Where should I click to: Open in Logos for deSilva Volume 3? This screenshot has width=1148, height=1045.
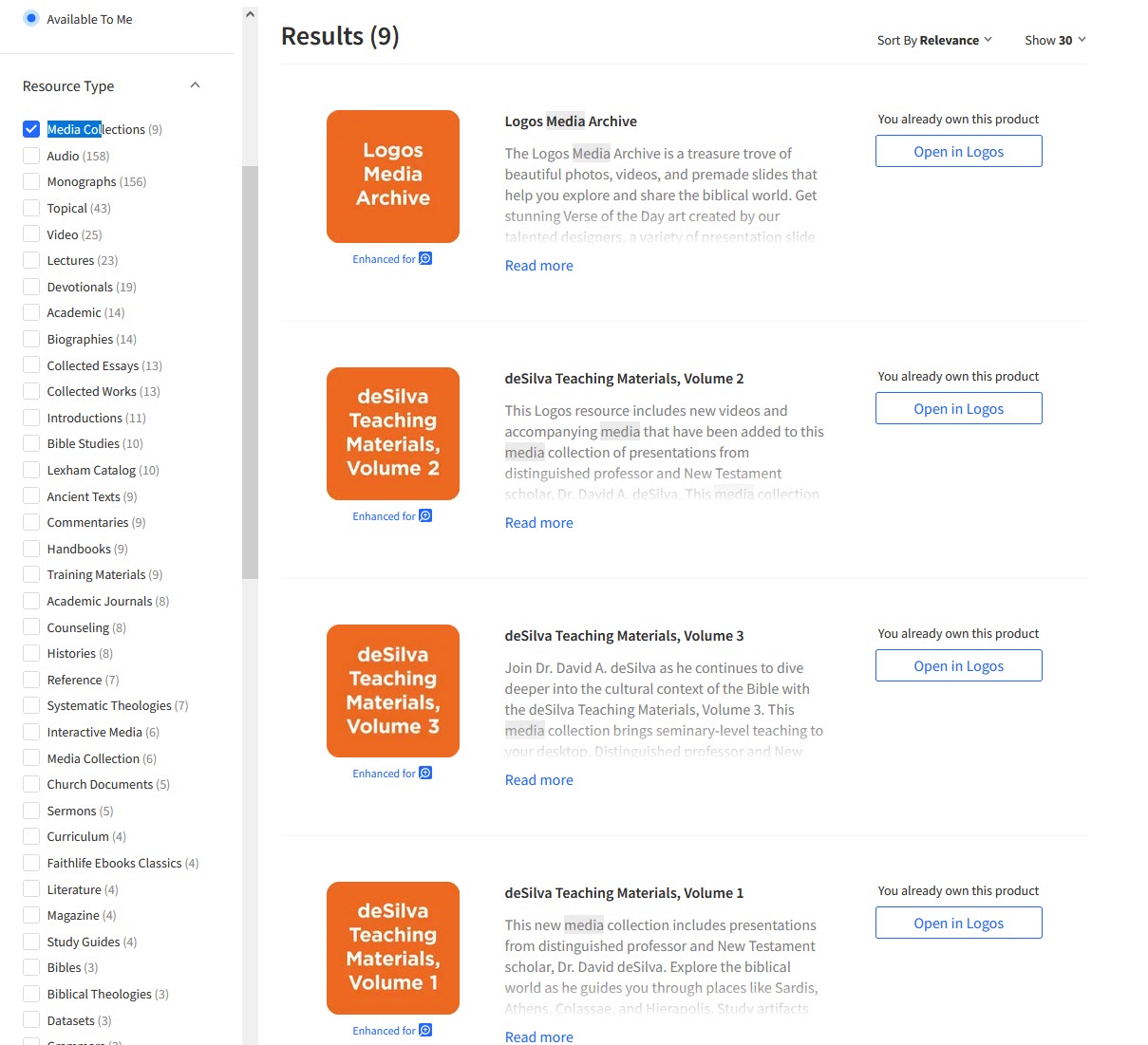[x=958, y=665]
